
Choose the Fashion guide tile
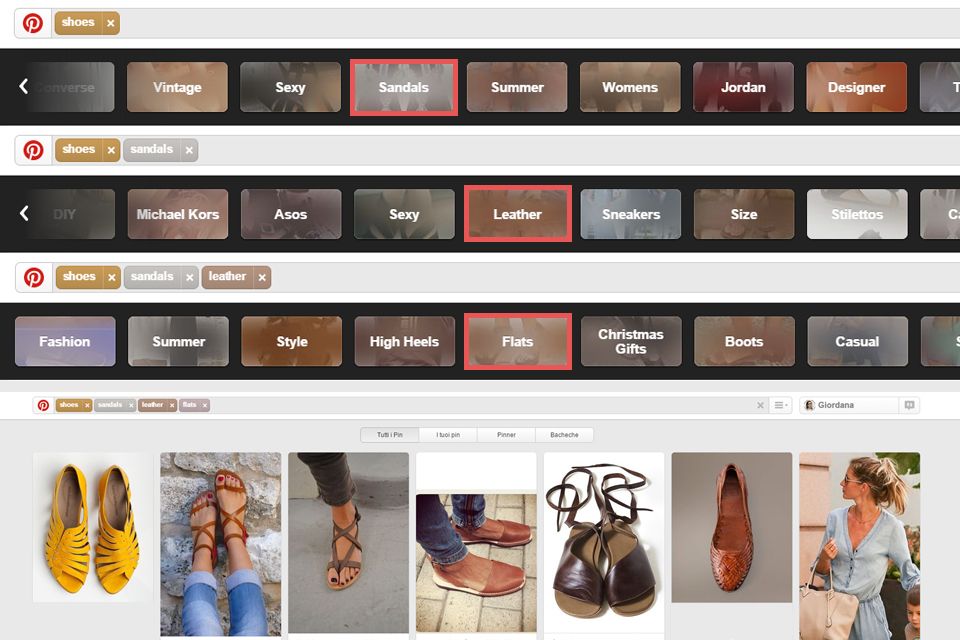(65, 341)
